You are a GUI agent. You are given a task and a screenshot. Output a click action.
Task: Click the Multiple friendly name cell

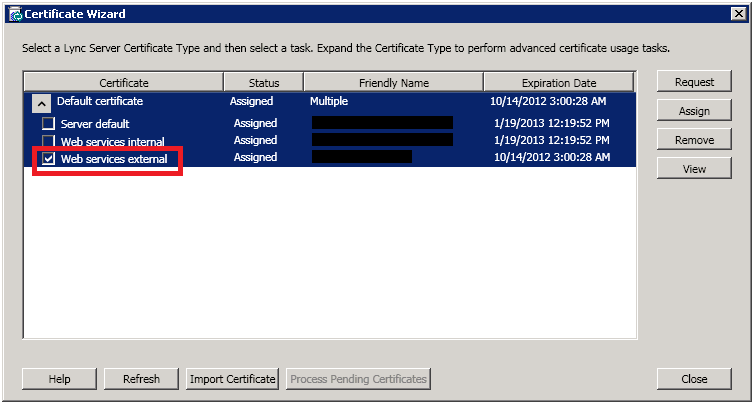coord(329,101)
